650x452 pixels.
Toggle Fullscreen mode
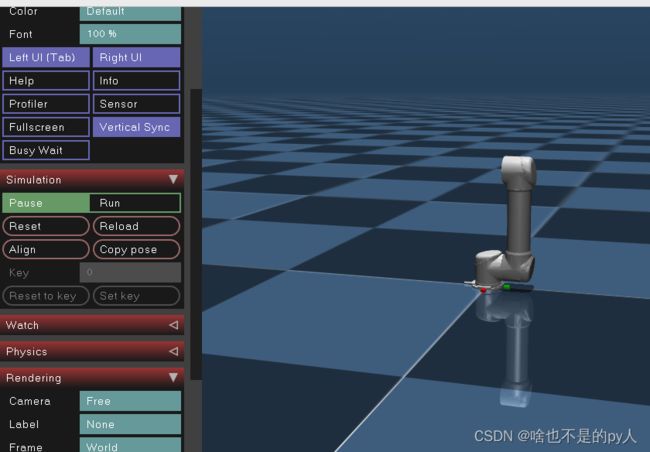(x=46, y=127)
